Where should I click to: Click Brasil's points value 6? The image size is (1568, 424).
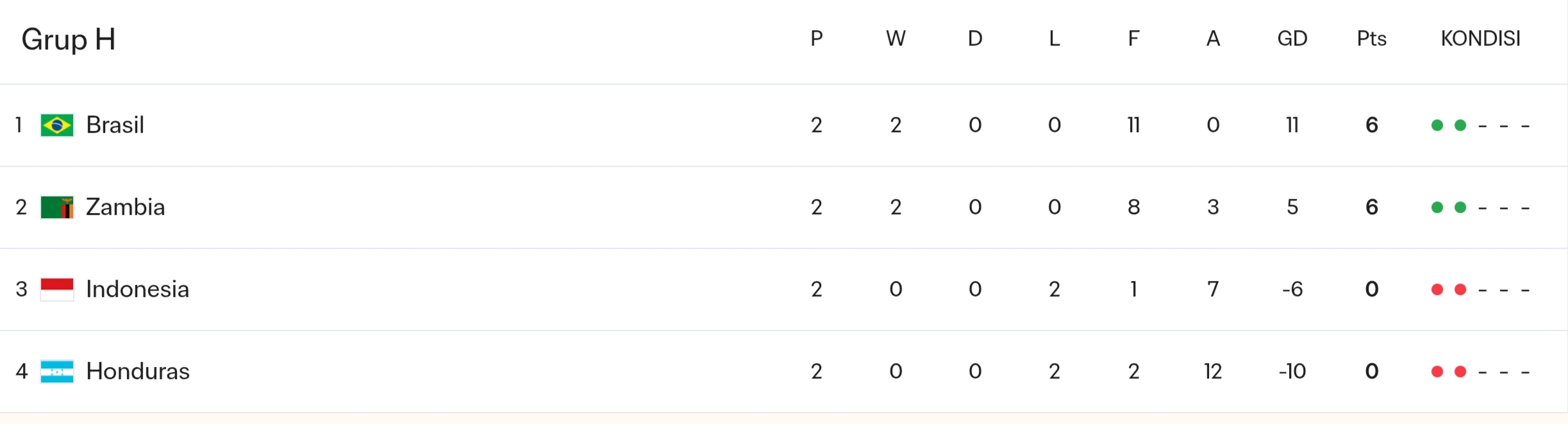click(1371, 125)
